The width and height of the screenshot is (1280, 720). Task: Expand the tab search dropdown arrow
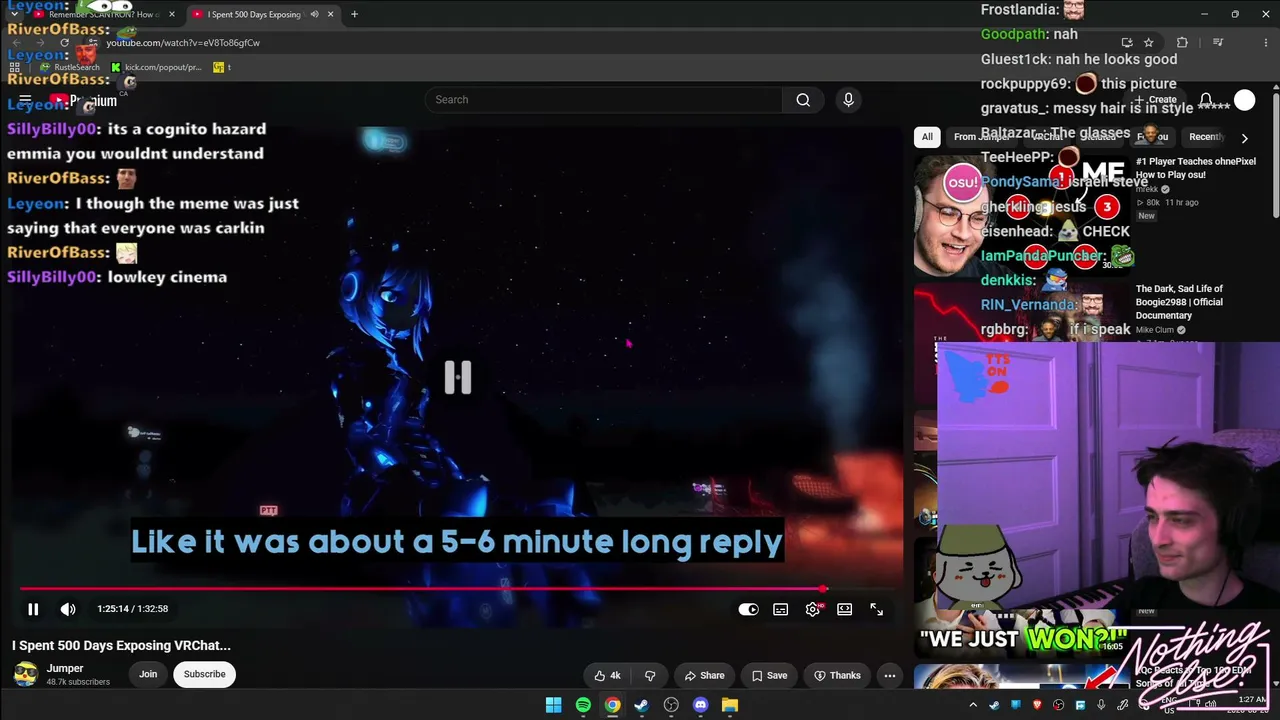point(14,15)
